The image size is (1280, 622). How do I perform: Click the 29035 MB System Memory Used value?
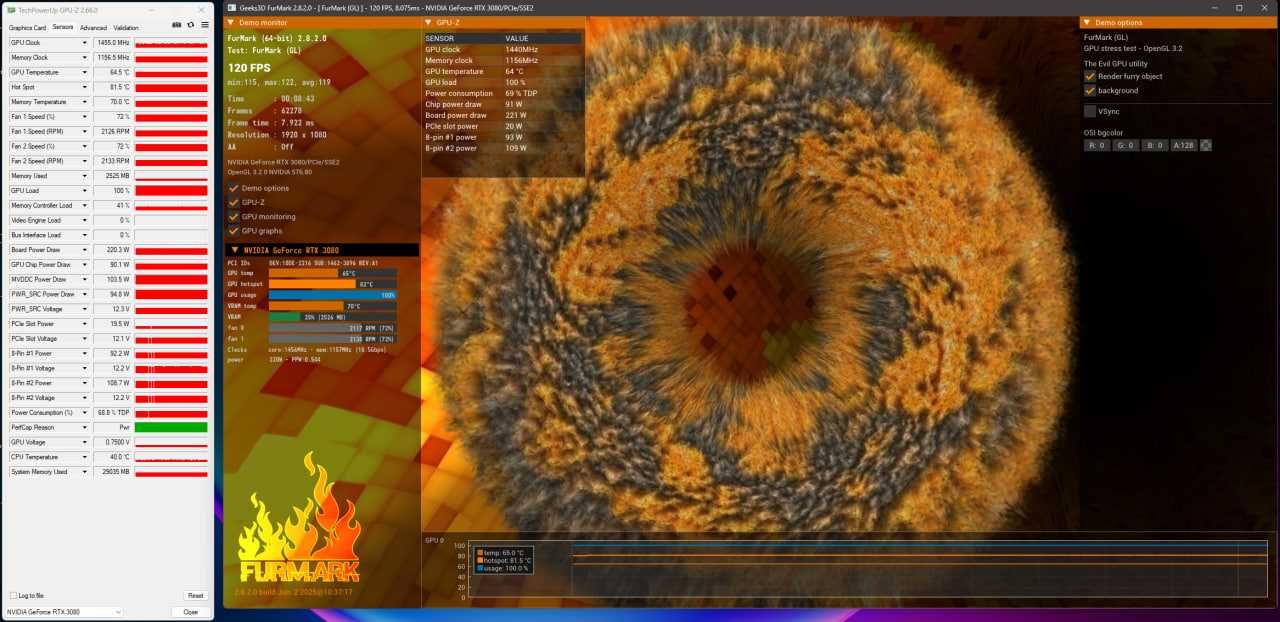(112, 471)
